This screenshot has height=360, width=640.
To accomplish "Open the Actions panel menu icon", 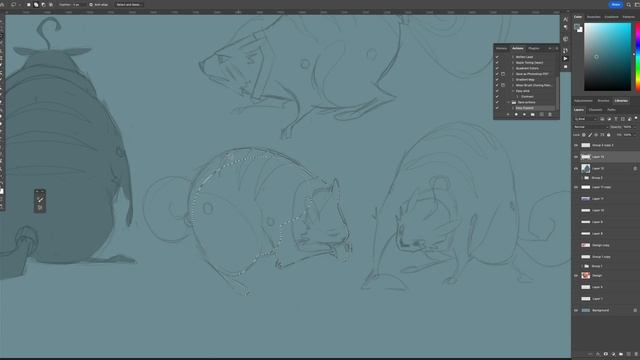I will pyautogui.click(x=557, y=48).
